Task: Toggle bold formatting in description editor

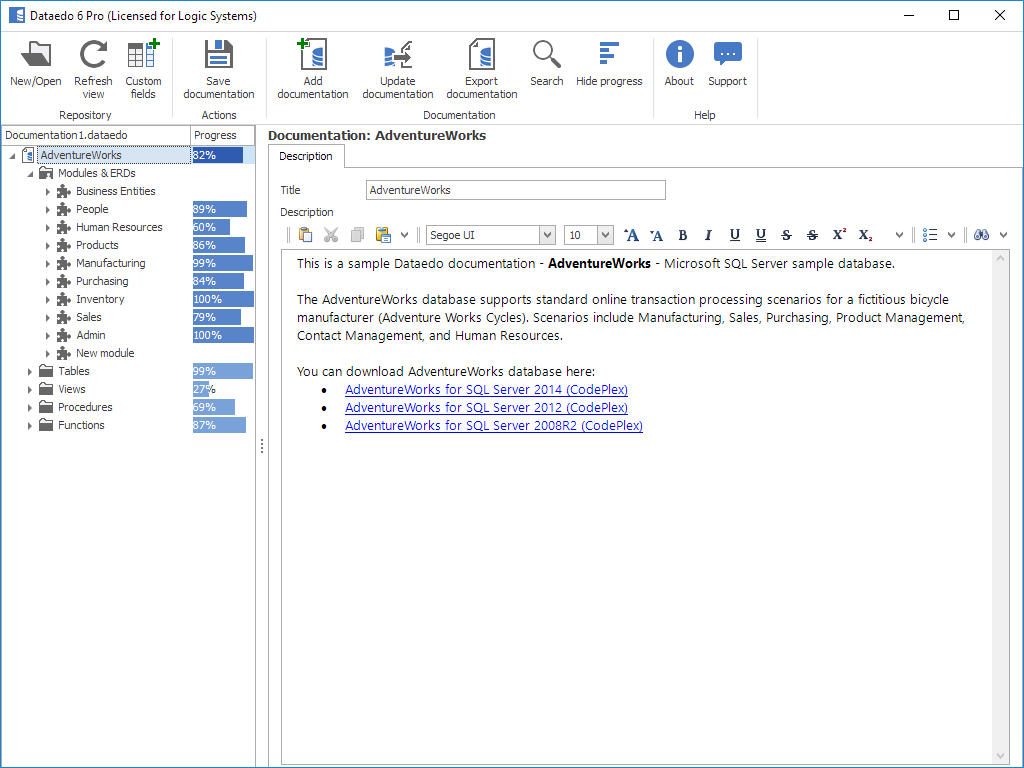Action: [683, 235]
